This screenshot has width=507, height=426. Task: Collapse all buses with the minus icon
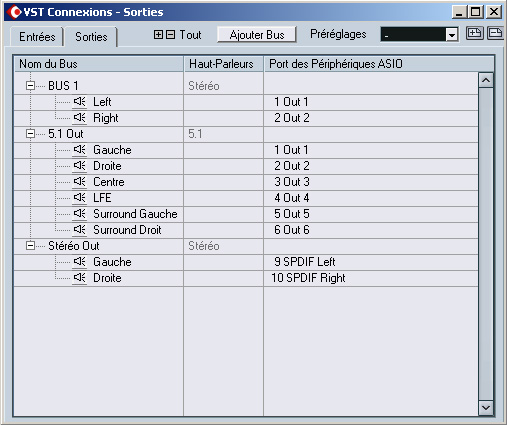(170, 35)
